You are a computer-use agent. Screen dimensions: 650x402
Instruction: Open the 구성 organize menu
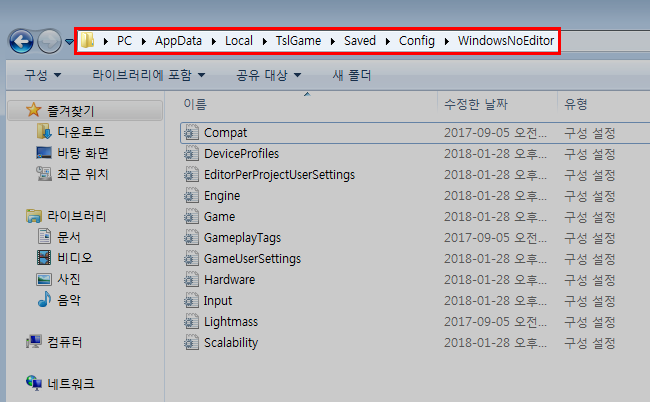43,75
